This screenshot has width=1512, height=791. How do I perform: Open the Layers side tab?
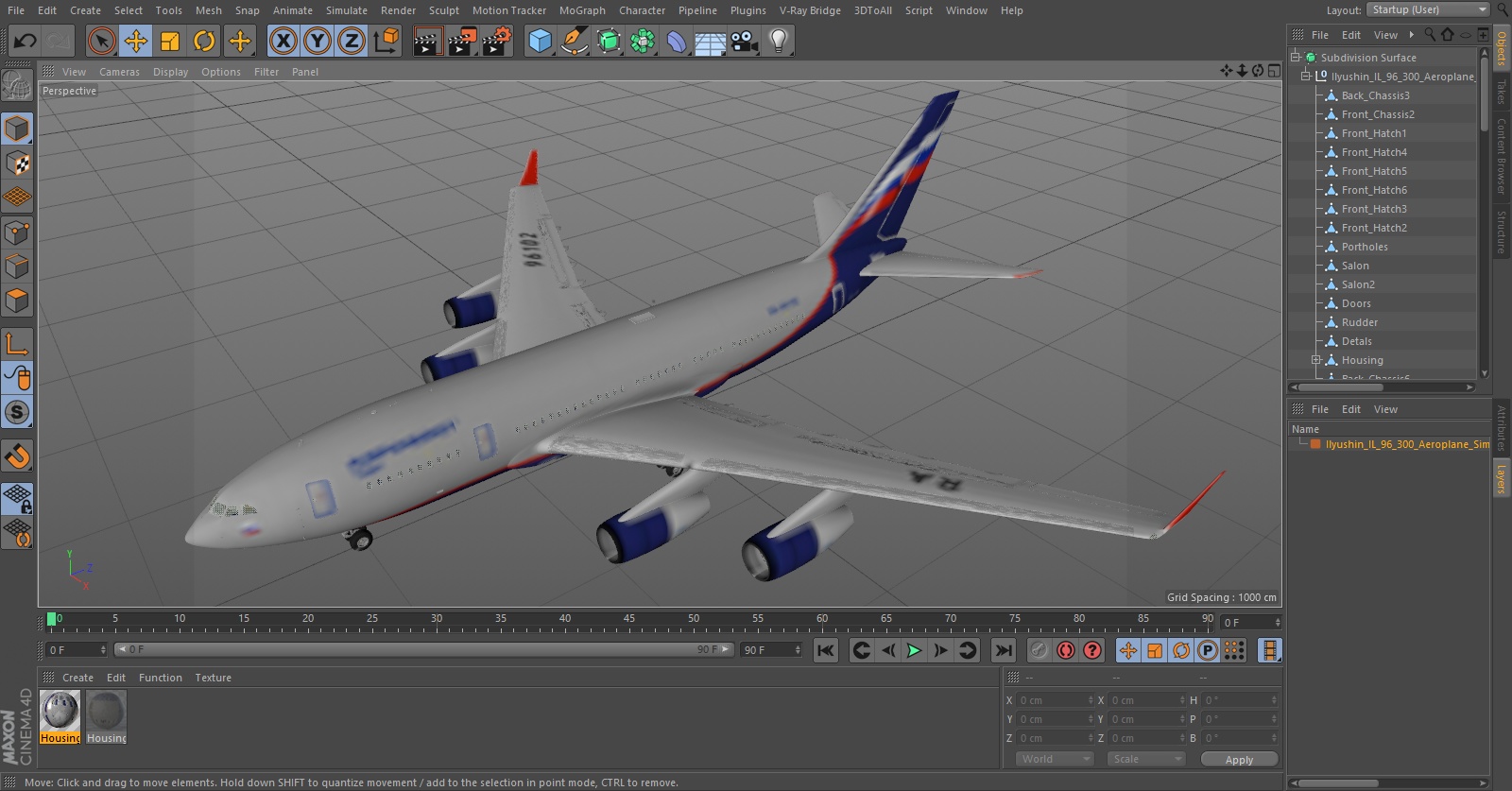pos(1502,479)
